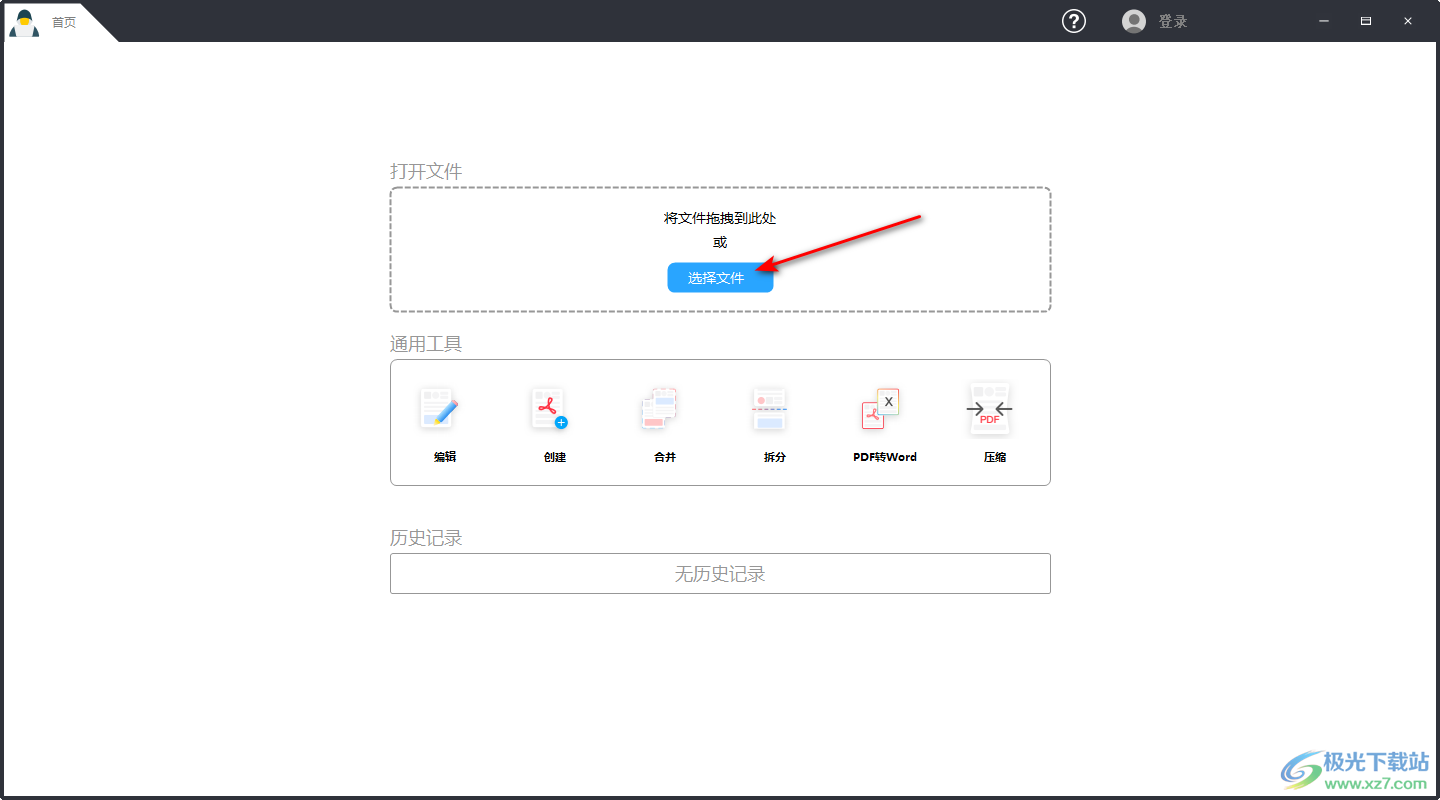Switch to the 首页 tab
Screen dimensions: 1440x800
click(x=64, y=22)
